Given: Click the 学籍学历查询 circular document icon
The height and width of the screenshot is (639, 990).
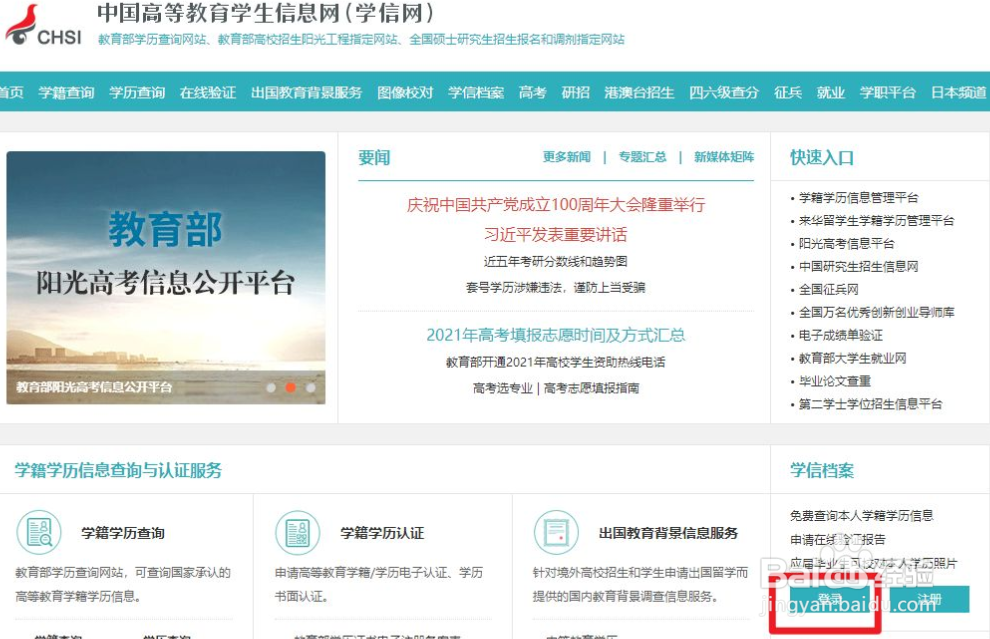Looking at the screenshot, I should click(40, 533).
